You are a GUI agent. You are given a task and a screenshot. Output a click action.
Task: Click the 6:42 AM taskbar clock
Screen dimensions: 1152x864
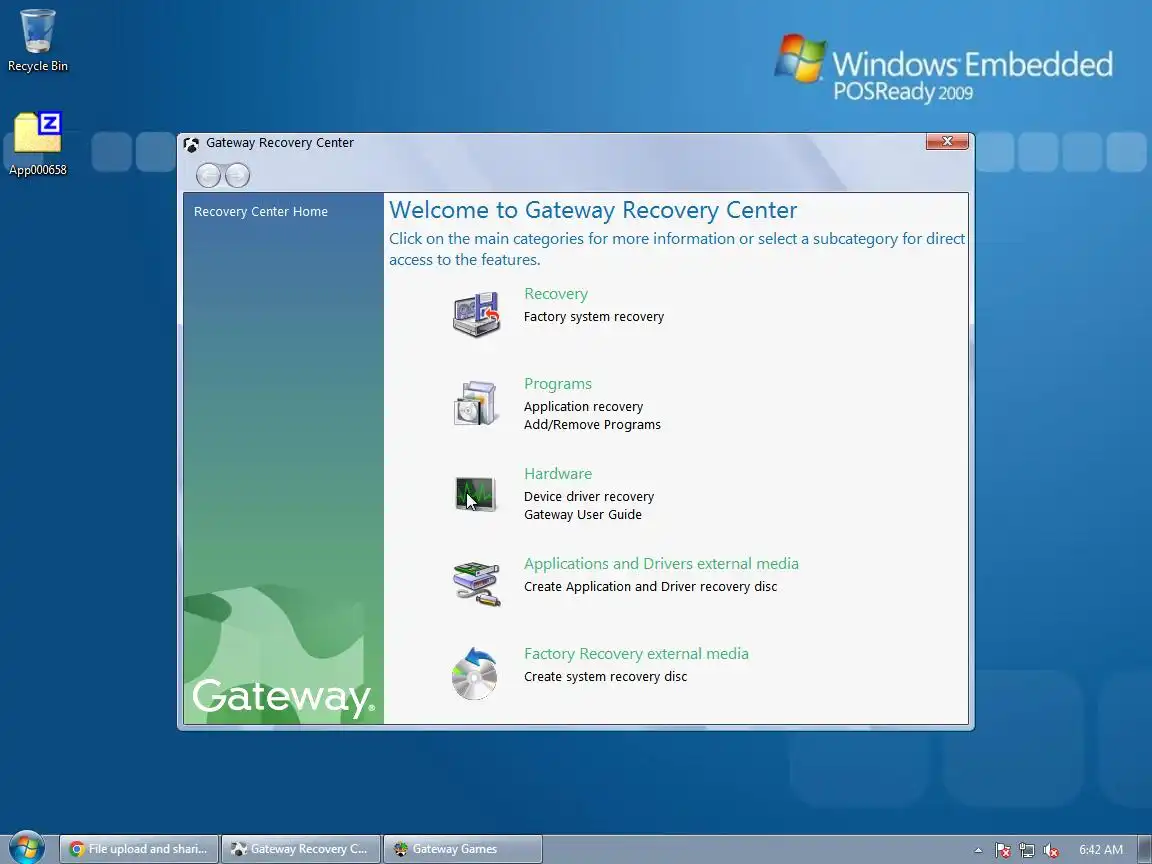click(1101, 849)
